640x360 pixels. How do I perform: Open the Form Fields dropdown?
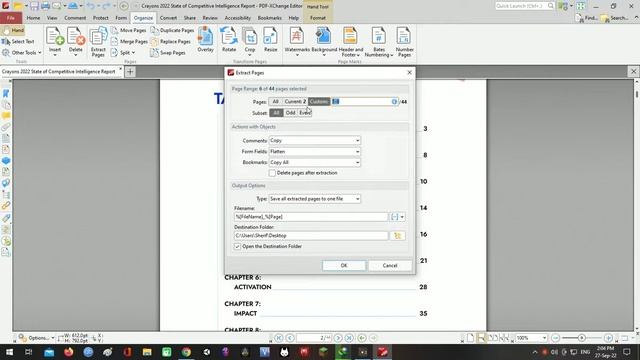tap(314, 151)
